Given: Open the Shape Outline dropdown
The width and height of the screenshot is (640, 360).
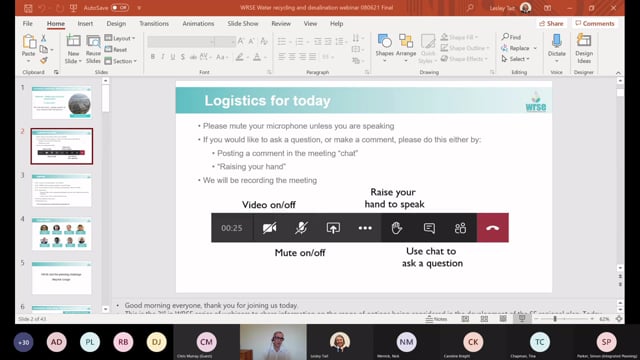Looking at the screenshot, I should pos(465,48).
